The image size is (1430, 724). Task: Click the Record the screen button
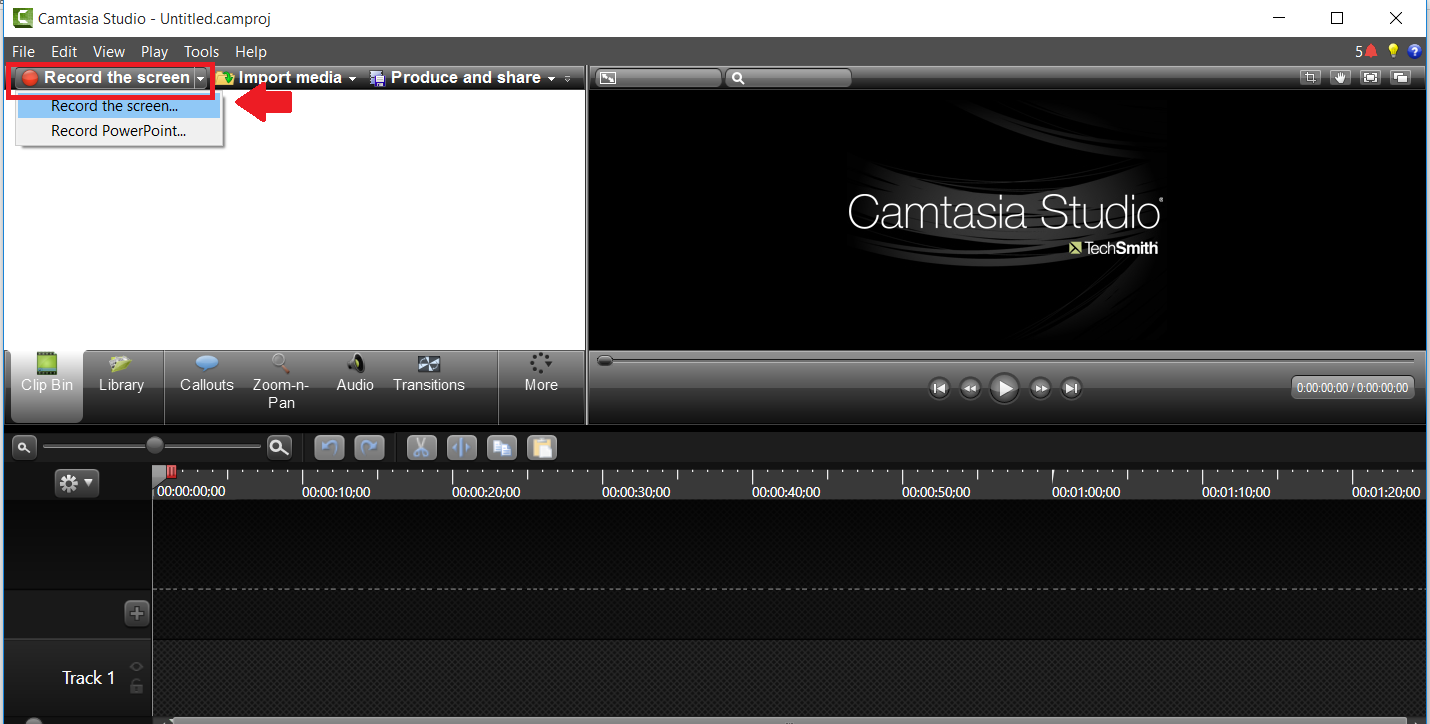(x=105, y=78)
